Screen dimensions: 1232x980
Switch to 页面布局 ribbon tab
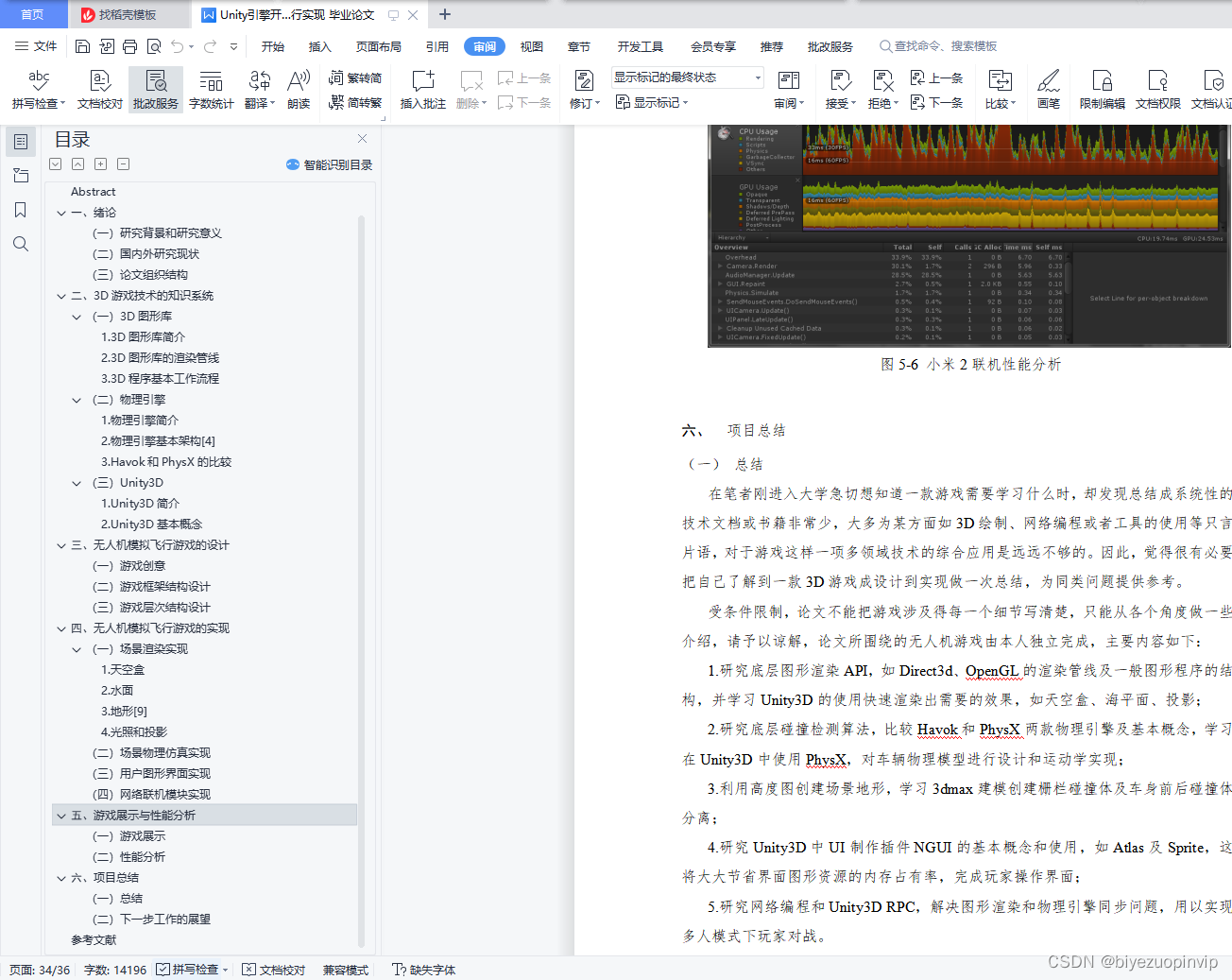pyautogui.click(x=379, y=46)
